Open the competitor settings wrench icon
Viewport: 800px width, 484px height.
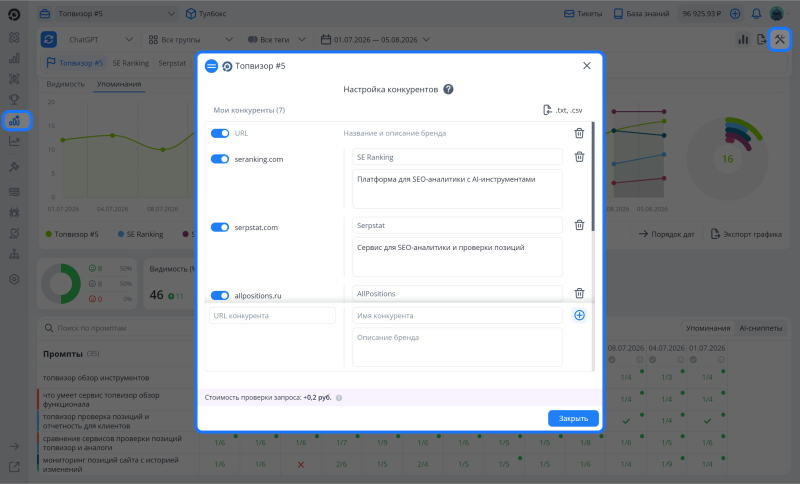(x=780, y=39)
